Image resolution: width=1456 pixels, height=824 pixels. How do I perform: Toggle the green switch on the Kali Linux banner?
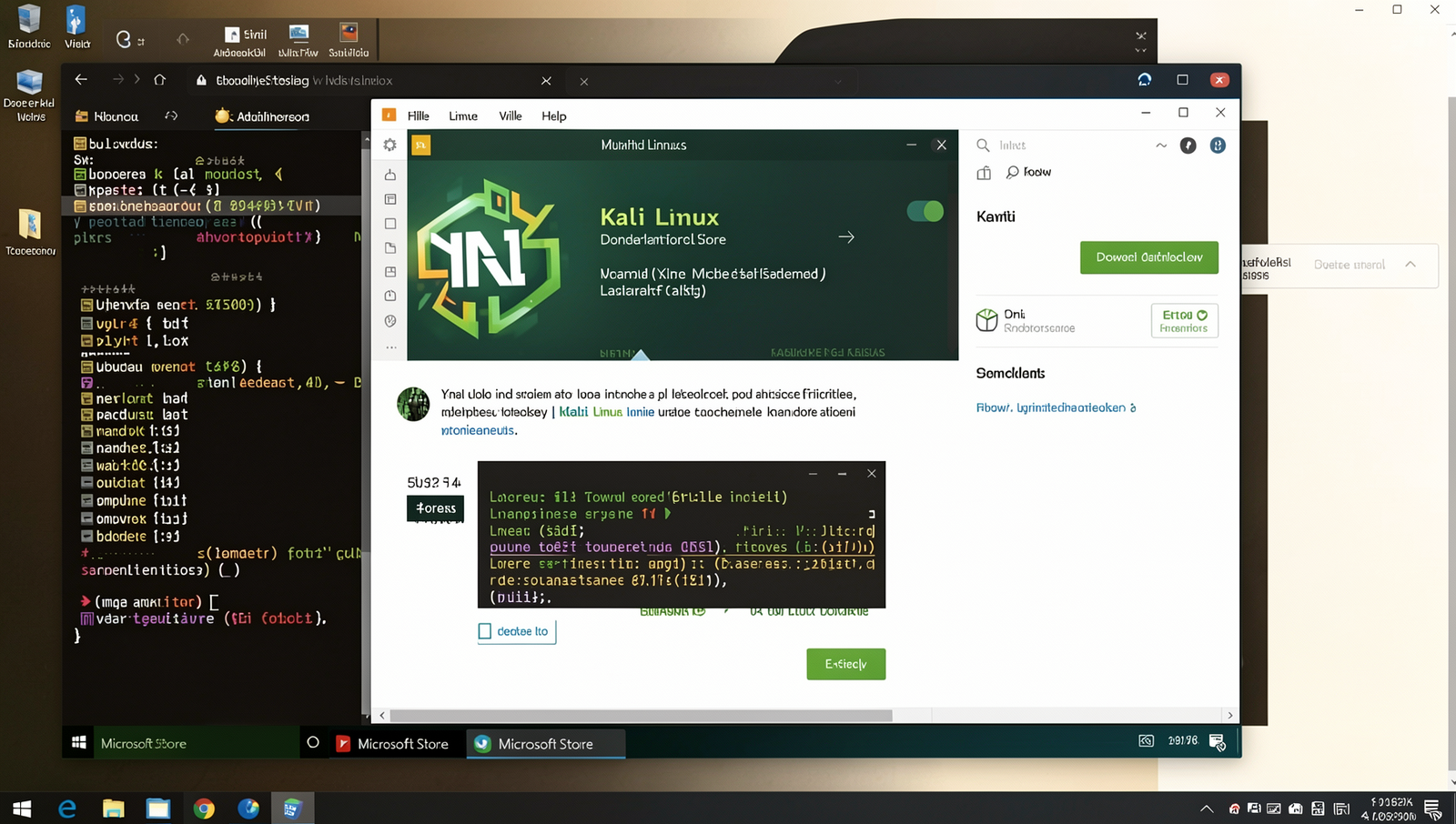925,212
